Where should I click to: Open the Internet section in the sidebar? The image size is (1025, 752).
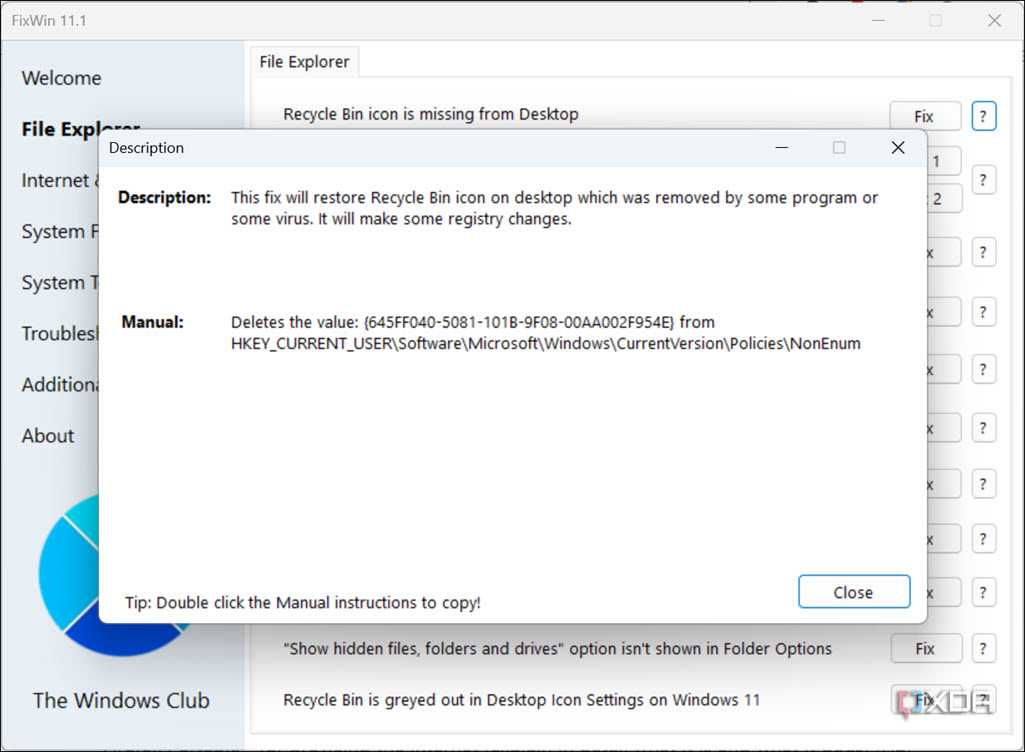tap(59, 180)
